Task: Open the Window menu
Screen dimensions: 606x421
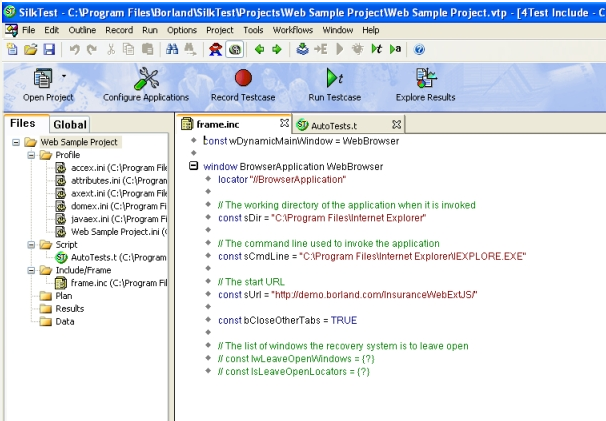Action: 338,30
